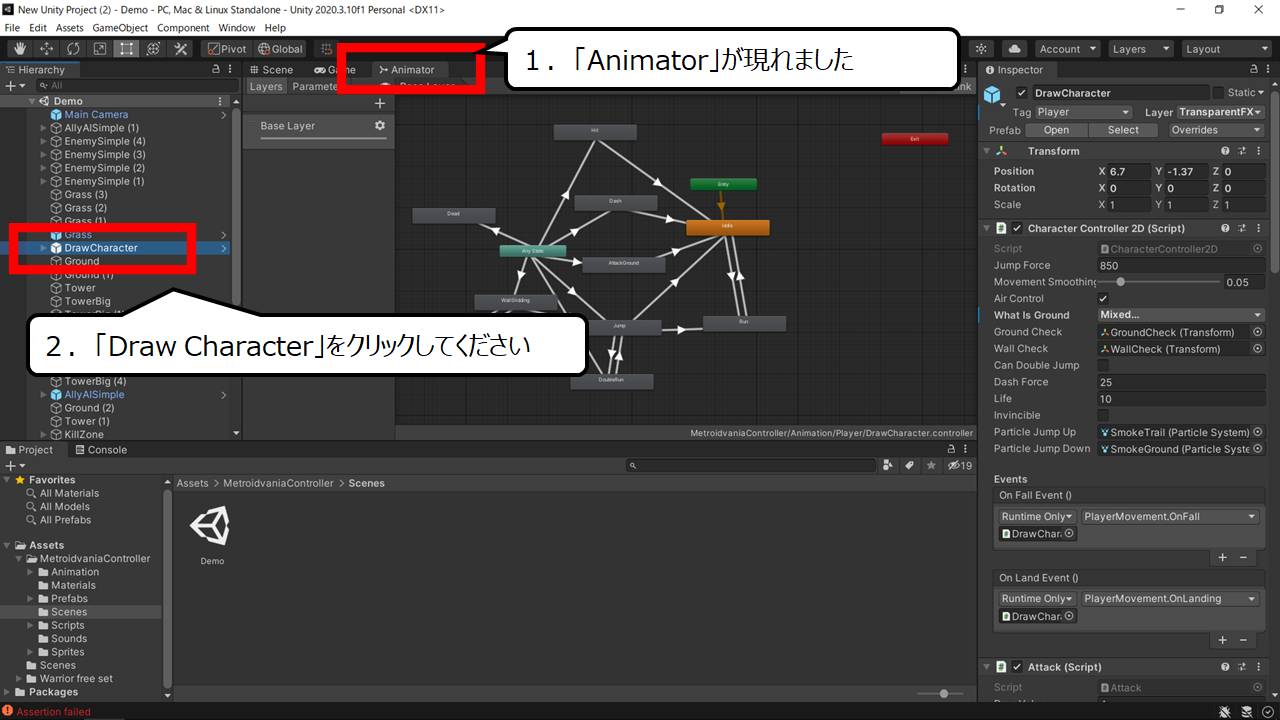The width and height of the screenshot is (1280, 720).
Task: Toggle Pivot handle position
Action: pyautogui.click(x=226, y=49)
